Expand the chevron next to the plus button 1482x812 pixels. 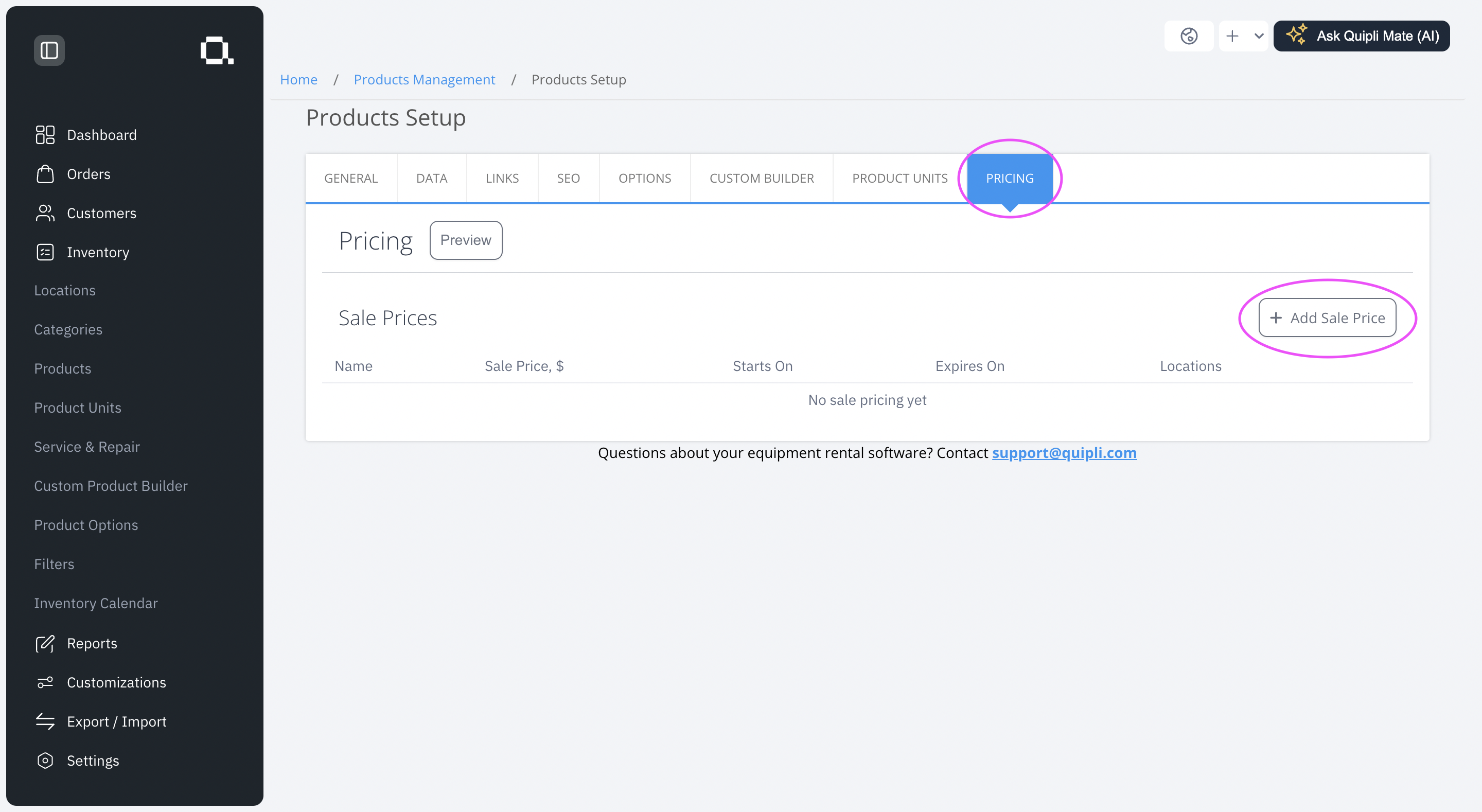click(x=1259, y=36)
